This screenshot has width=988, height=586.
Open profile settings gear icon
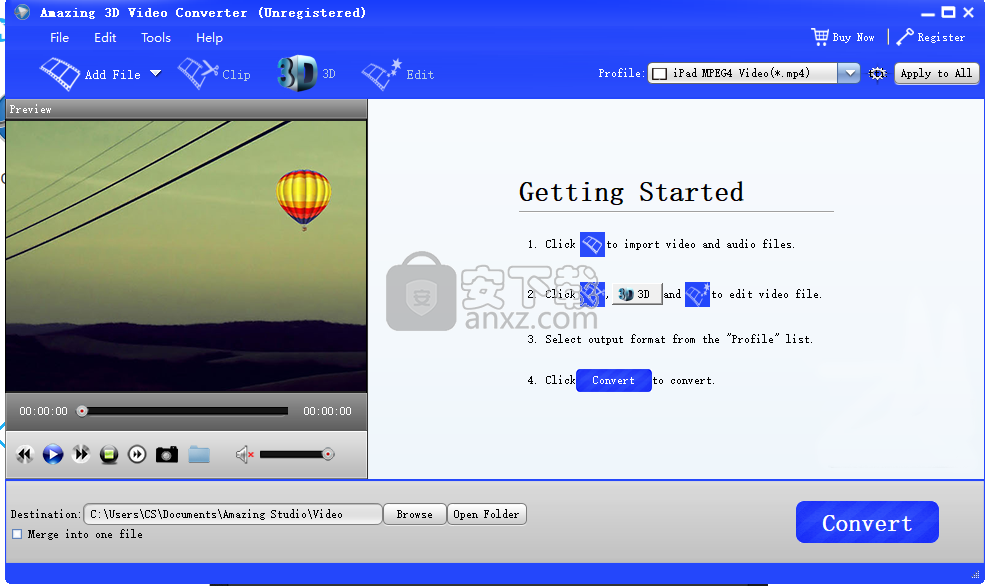[877, 74]
